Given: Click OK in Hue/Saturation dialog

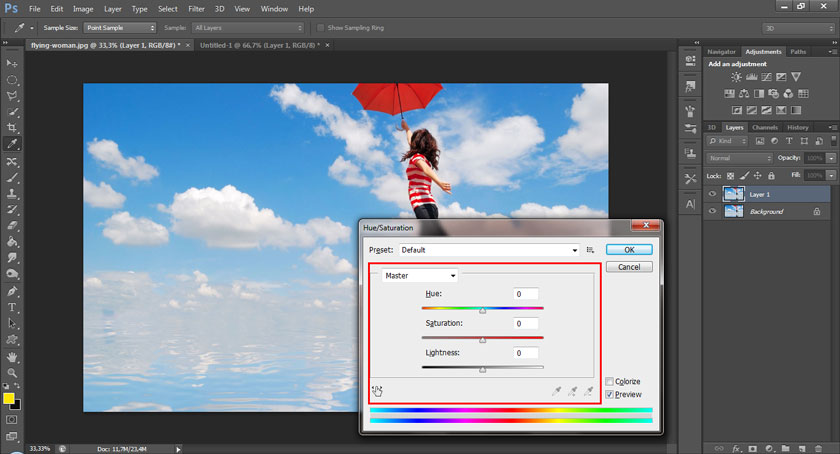Looking at the screenshot, I should point(629,250).
